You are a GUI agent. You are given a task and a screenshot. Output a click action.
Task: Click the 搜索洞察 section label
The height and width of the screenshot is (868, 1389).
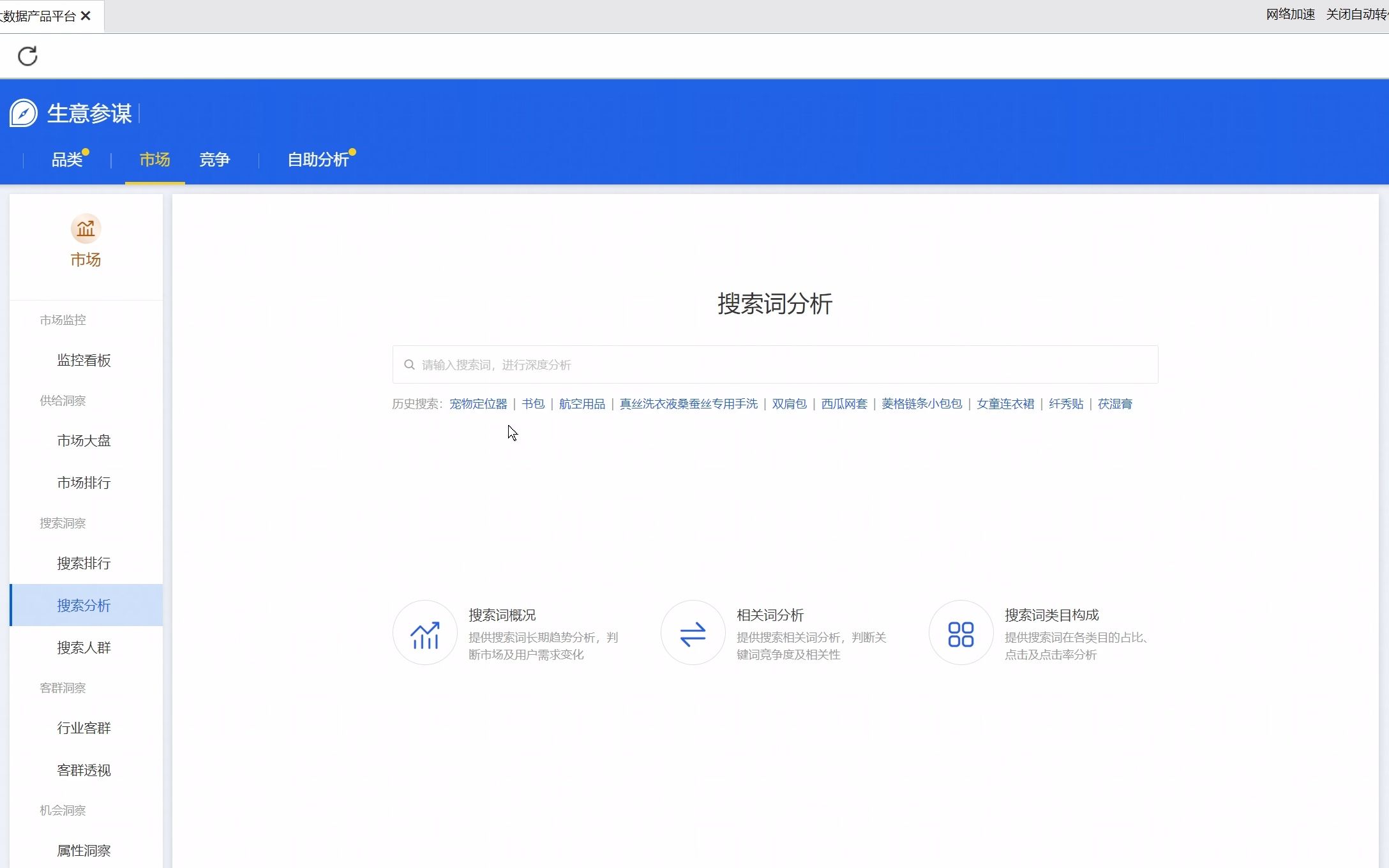coord(63,523)
